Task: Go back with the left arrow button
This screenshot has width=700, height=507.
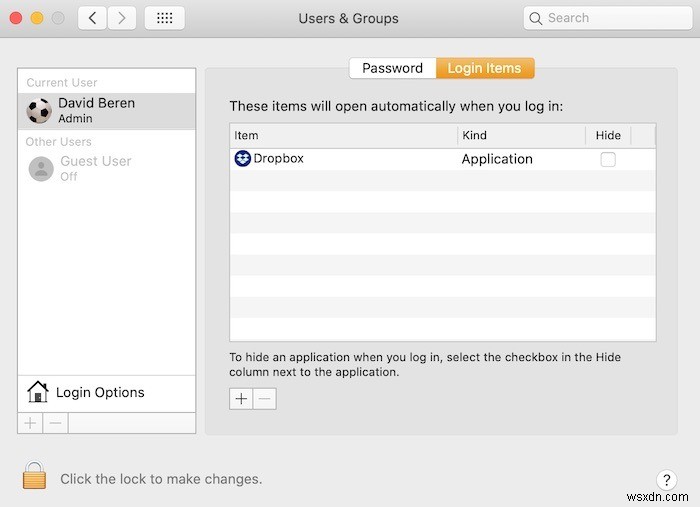Action: [x=92, y=18]
